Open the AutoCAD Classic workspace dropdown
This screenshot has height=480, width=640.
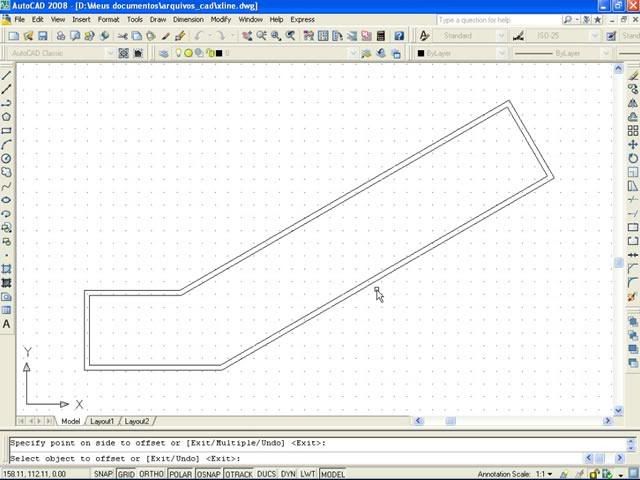click(x=110, y=53)
